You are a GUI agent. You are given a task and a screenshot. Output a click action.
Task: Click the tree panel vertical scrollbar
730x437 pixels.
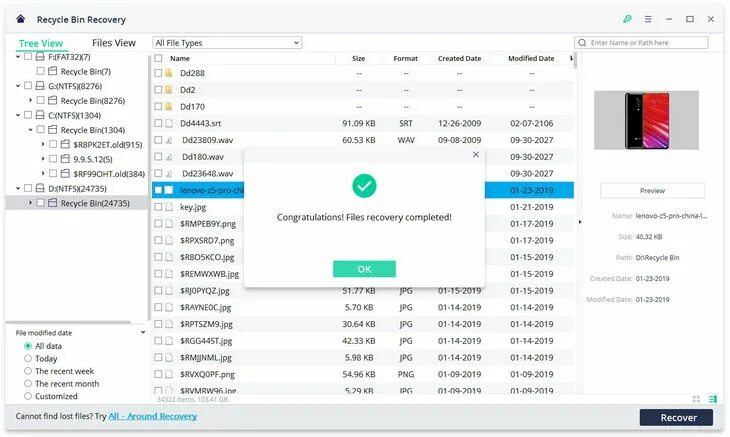(x=149, y=188)
